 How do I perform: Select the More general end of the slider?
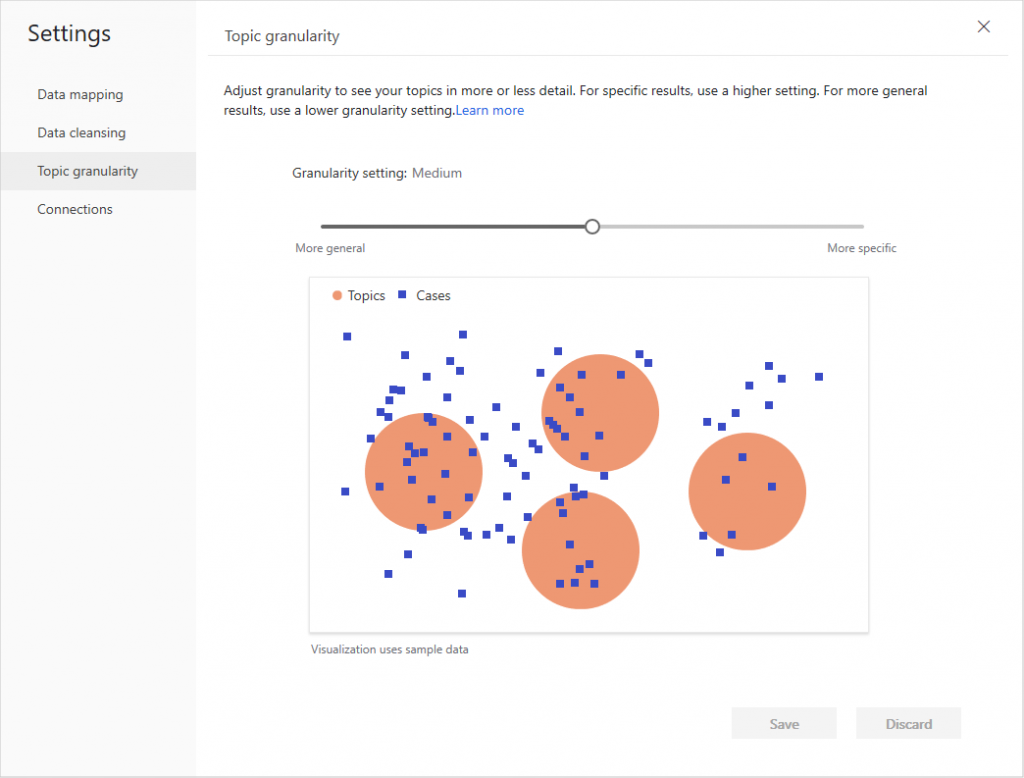pos(330,248)
